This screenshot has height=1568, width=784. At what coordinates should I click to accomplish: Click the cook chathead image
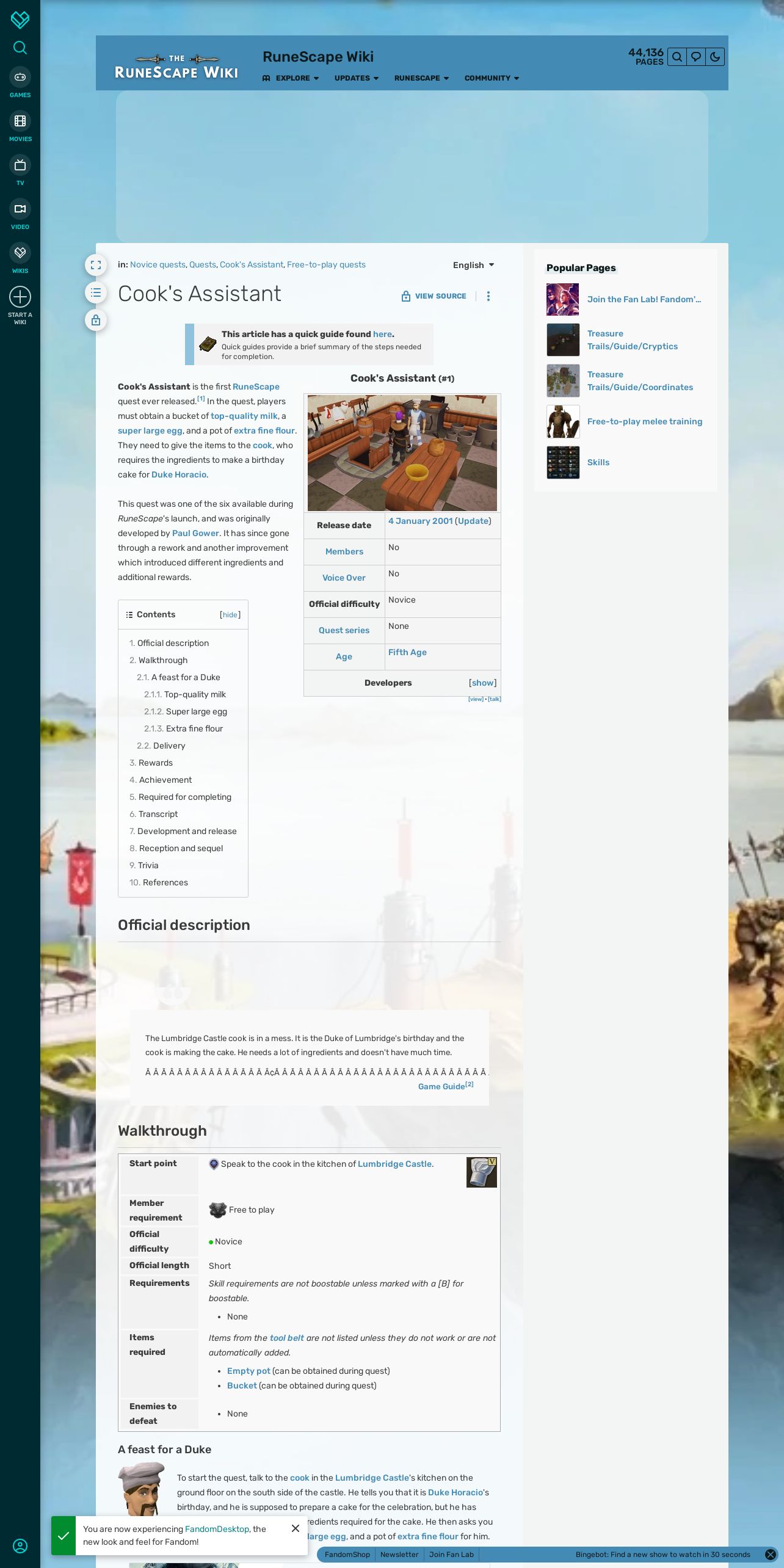[142, 1490]
